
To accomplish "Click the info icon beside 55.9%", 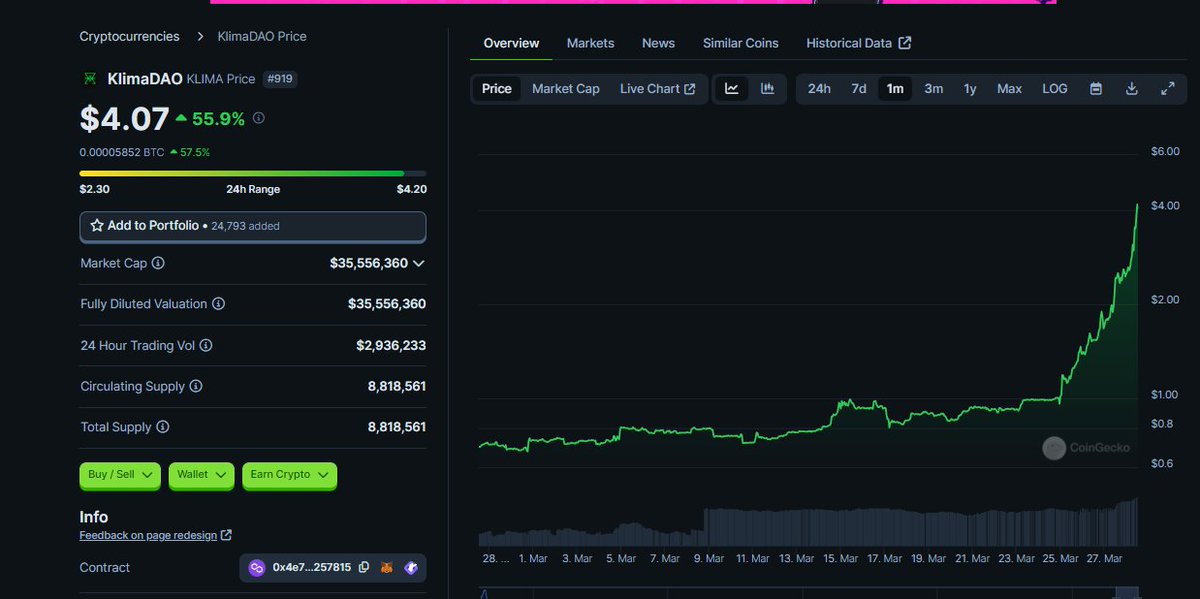I will tap(259, 118).
